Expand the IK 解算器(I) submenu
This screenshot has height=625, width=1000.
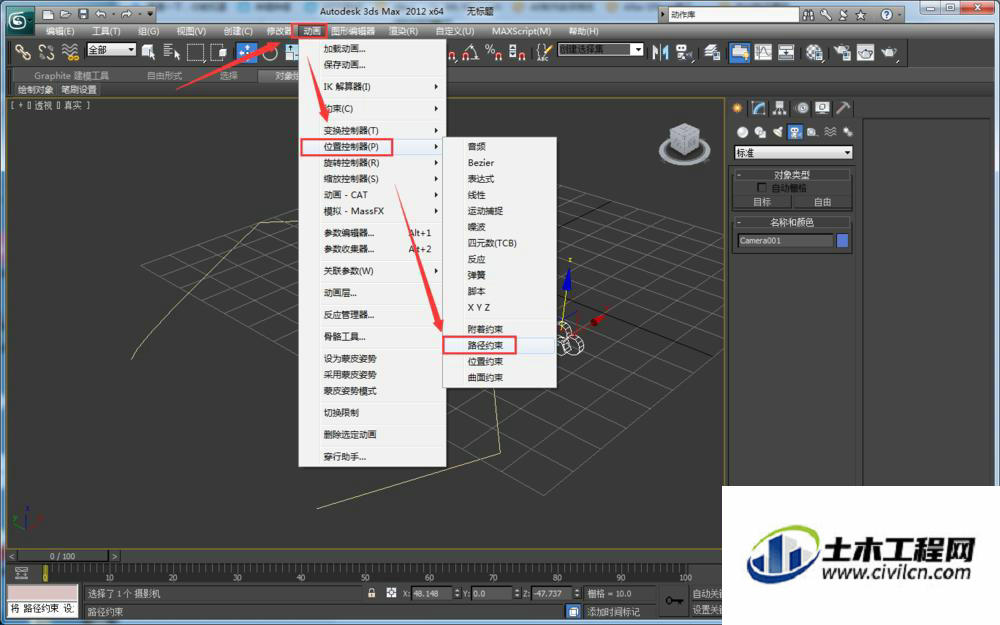point(372,86)
